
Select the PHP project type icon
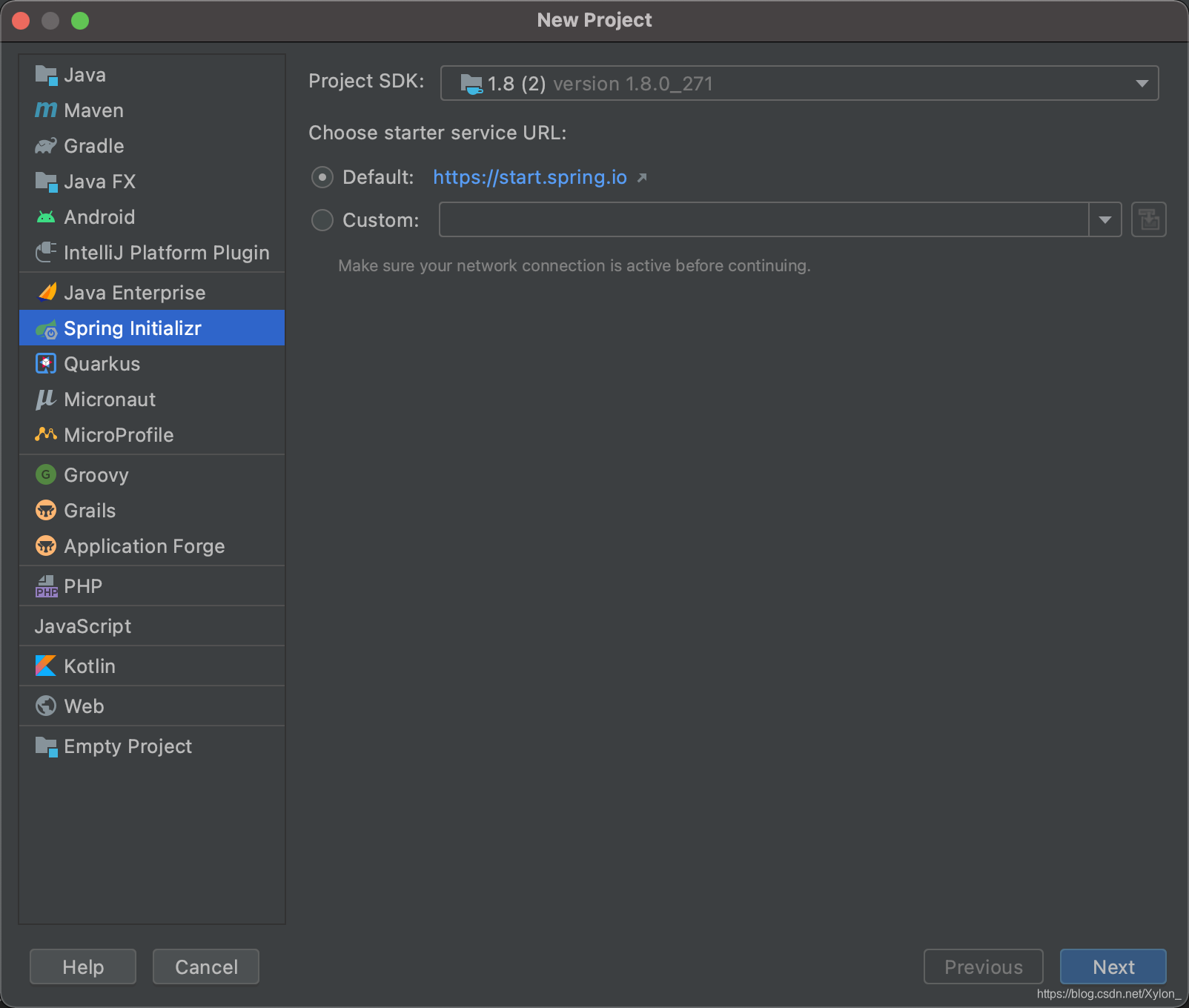pyautogui.click(x=45, y=586)
